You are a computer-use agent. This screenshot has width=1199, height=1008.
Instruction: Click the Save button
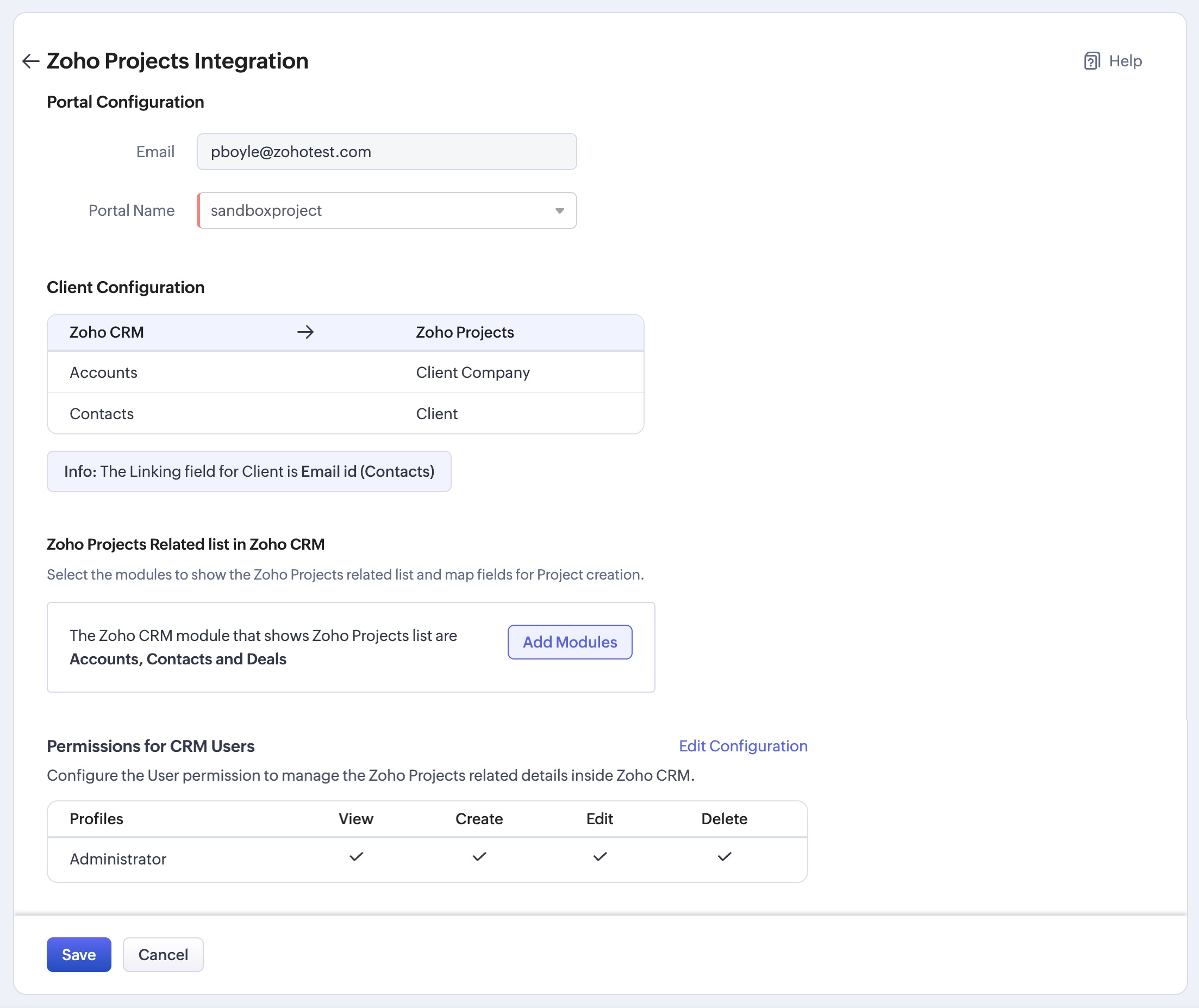point(79,954)
